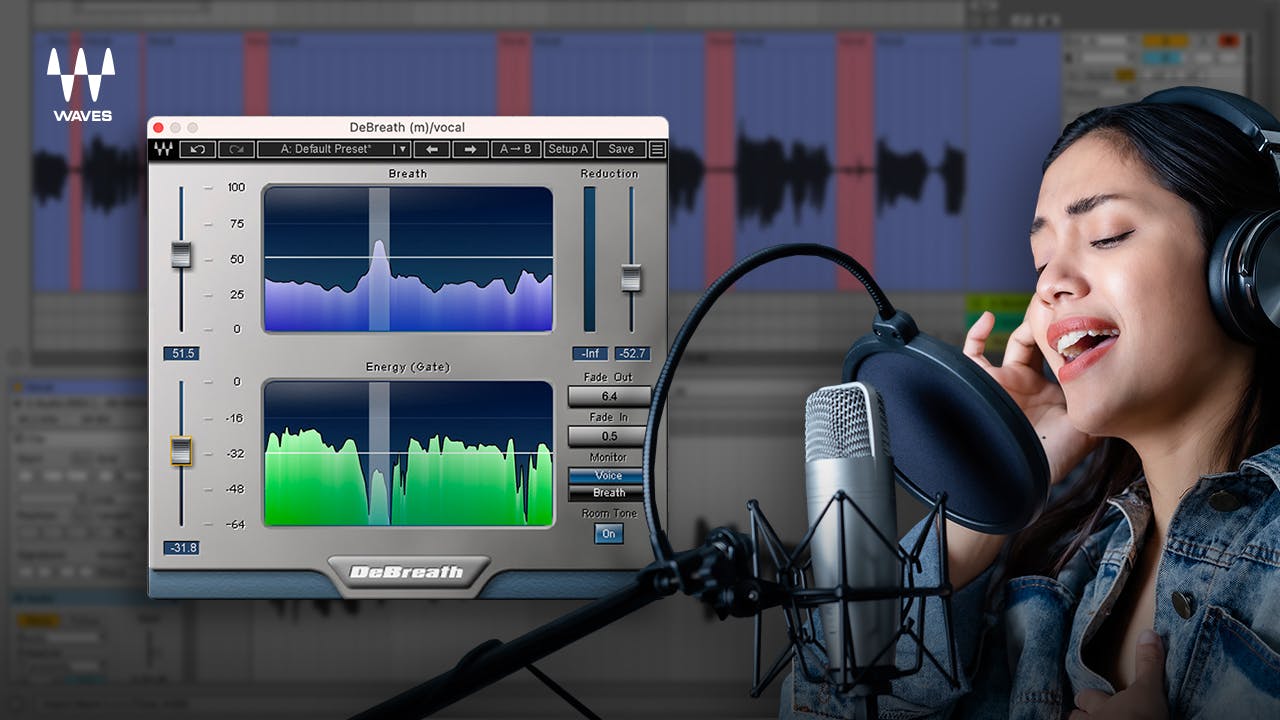Select the Breath threshold value 51.5 field
This screenshot has height=720, width=1280.
(181, 354)
